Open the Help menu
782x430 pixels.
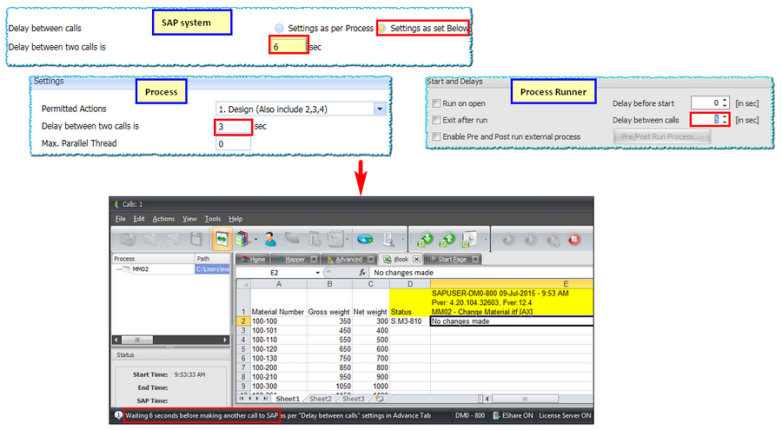point(235,218)
